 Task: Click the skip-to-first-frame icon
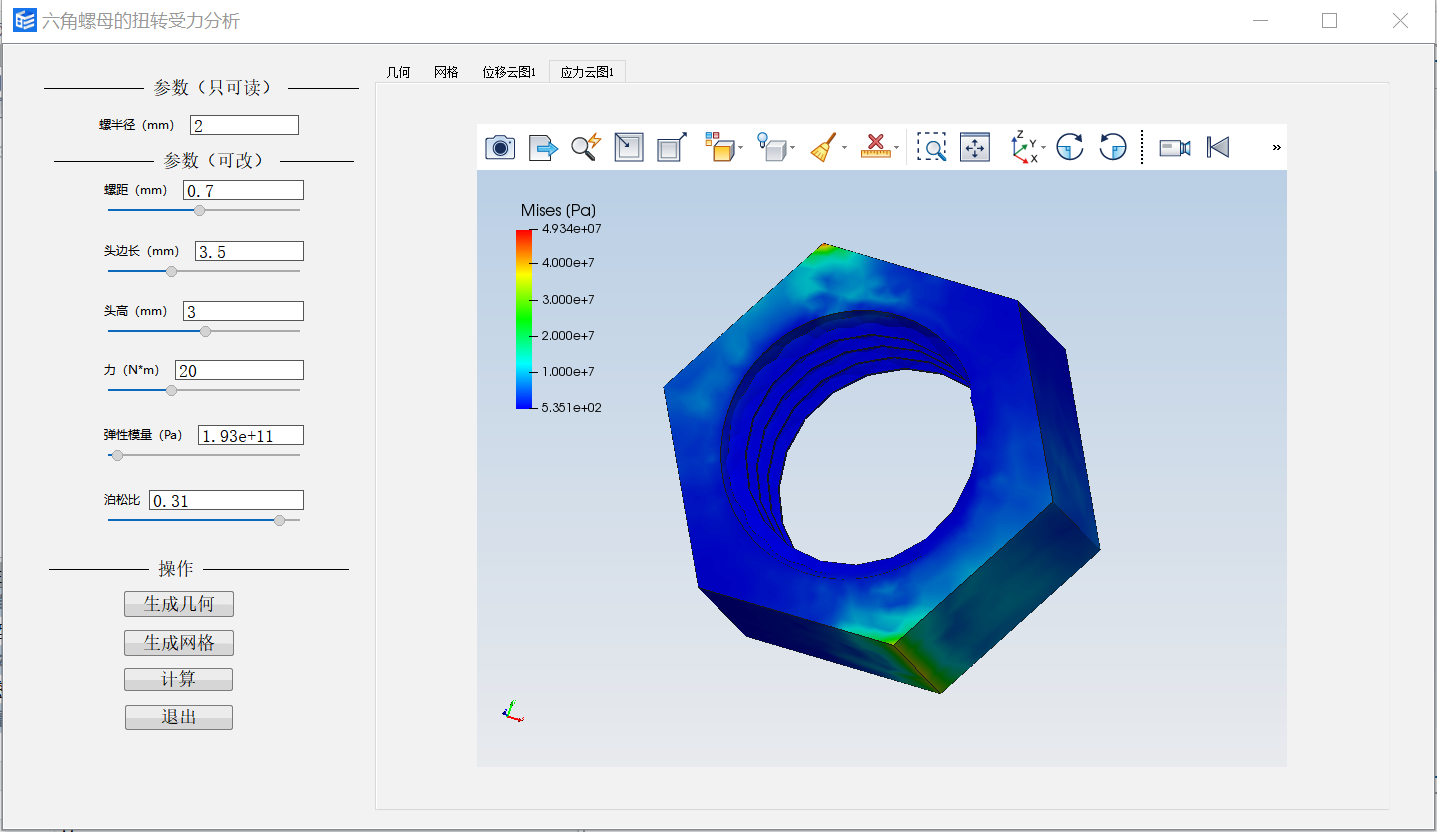[x=1218, y=148]
